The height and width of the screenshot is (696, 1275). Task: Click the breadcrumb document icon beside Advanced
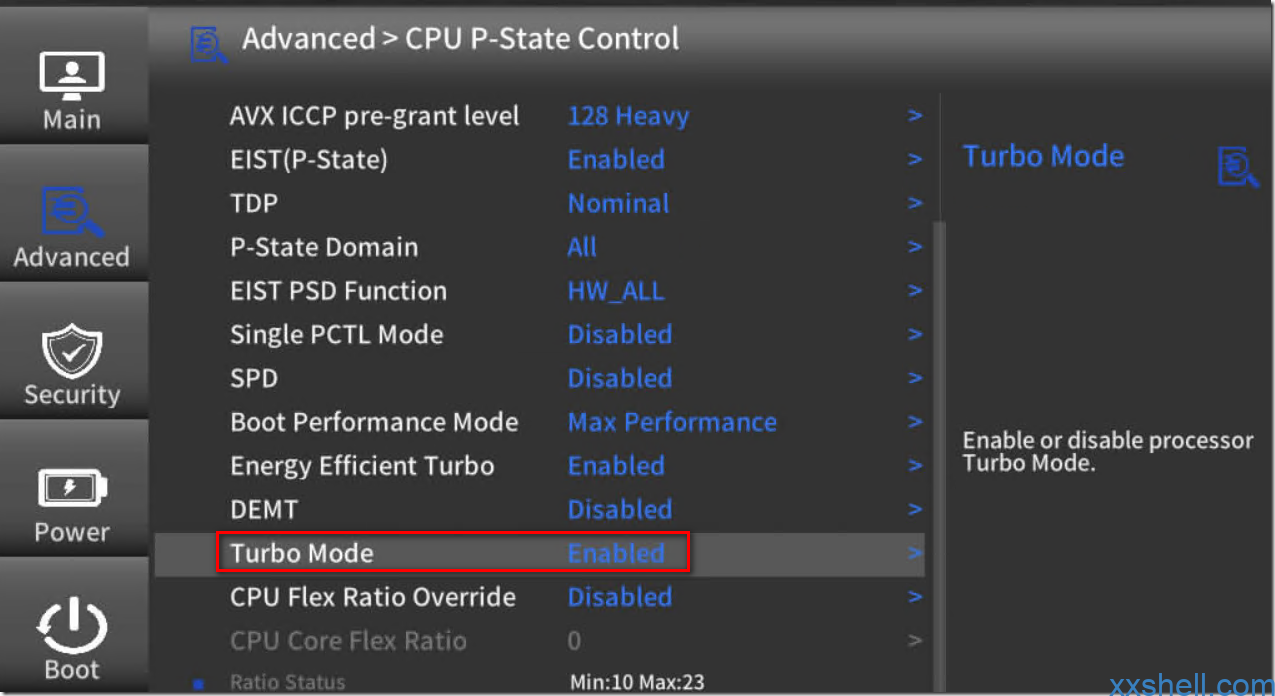(208, 44)
